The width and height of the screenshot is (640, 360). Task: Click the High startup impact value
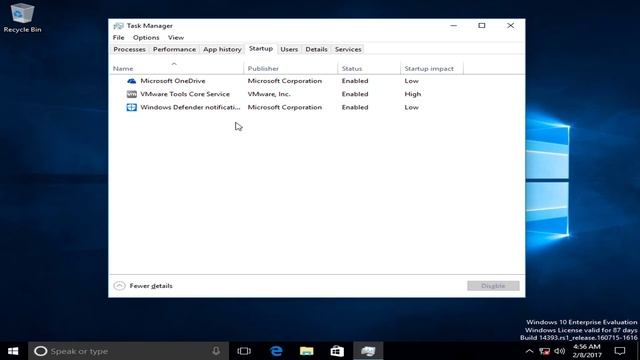(413, 94)
